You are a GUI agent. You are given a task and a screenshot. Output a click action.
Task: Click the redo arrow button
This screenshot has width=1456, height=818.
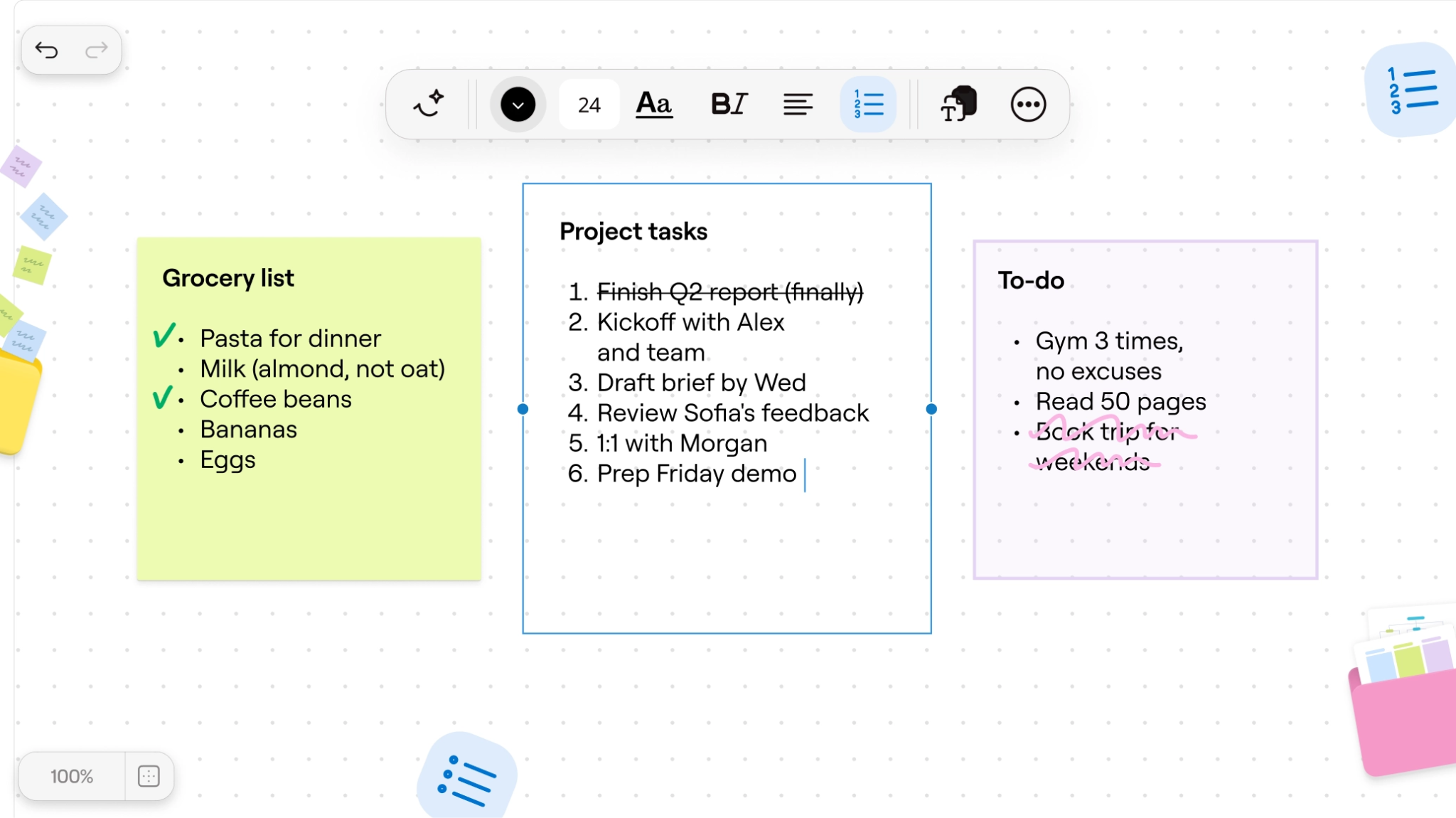pyautogui.click(x=96, y=51)
